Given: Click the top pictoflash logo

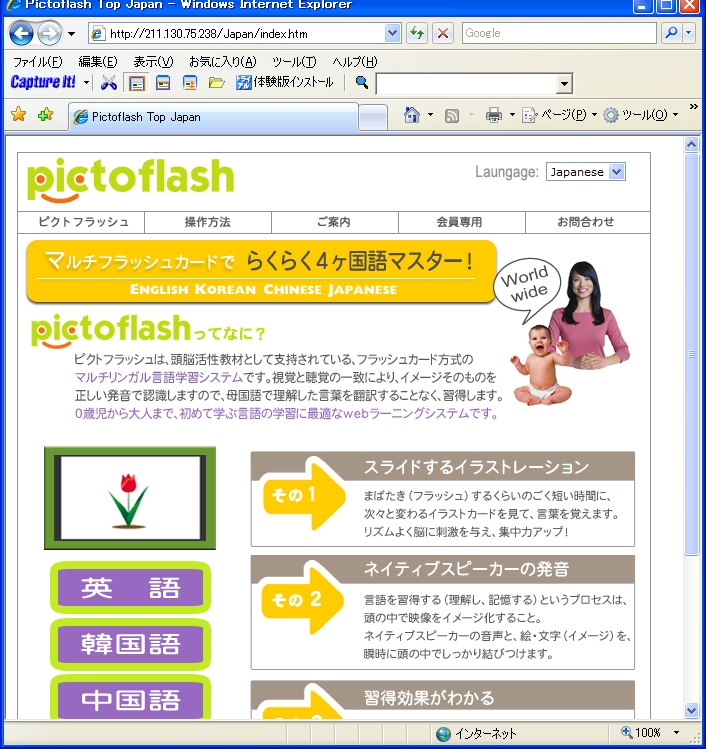Looking at the screenshot, I should (x=130, y=180).
